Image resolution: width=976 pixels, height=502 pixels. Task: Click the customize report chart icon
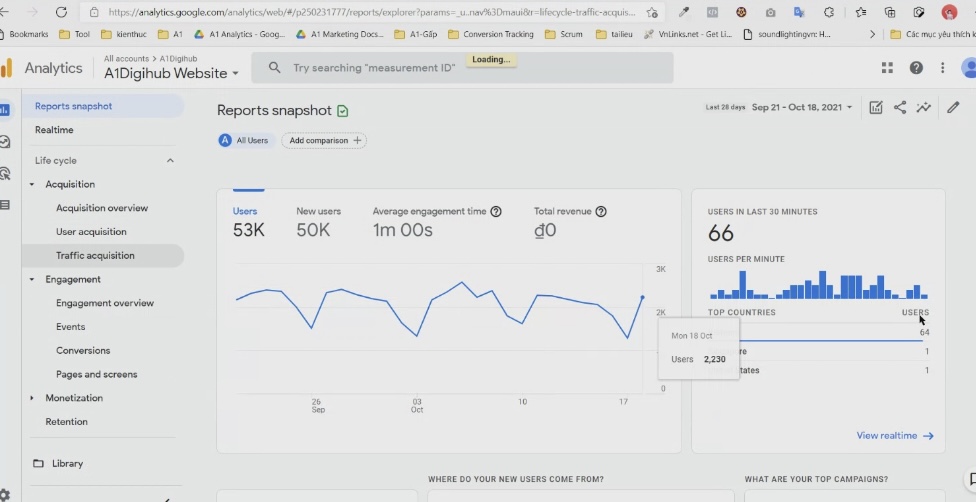tap(876, 107)
